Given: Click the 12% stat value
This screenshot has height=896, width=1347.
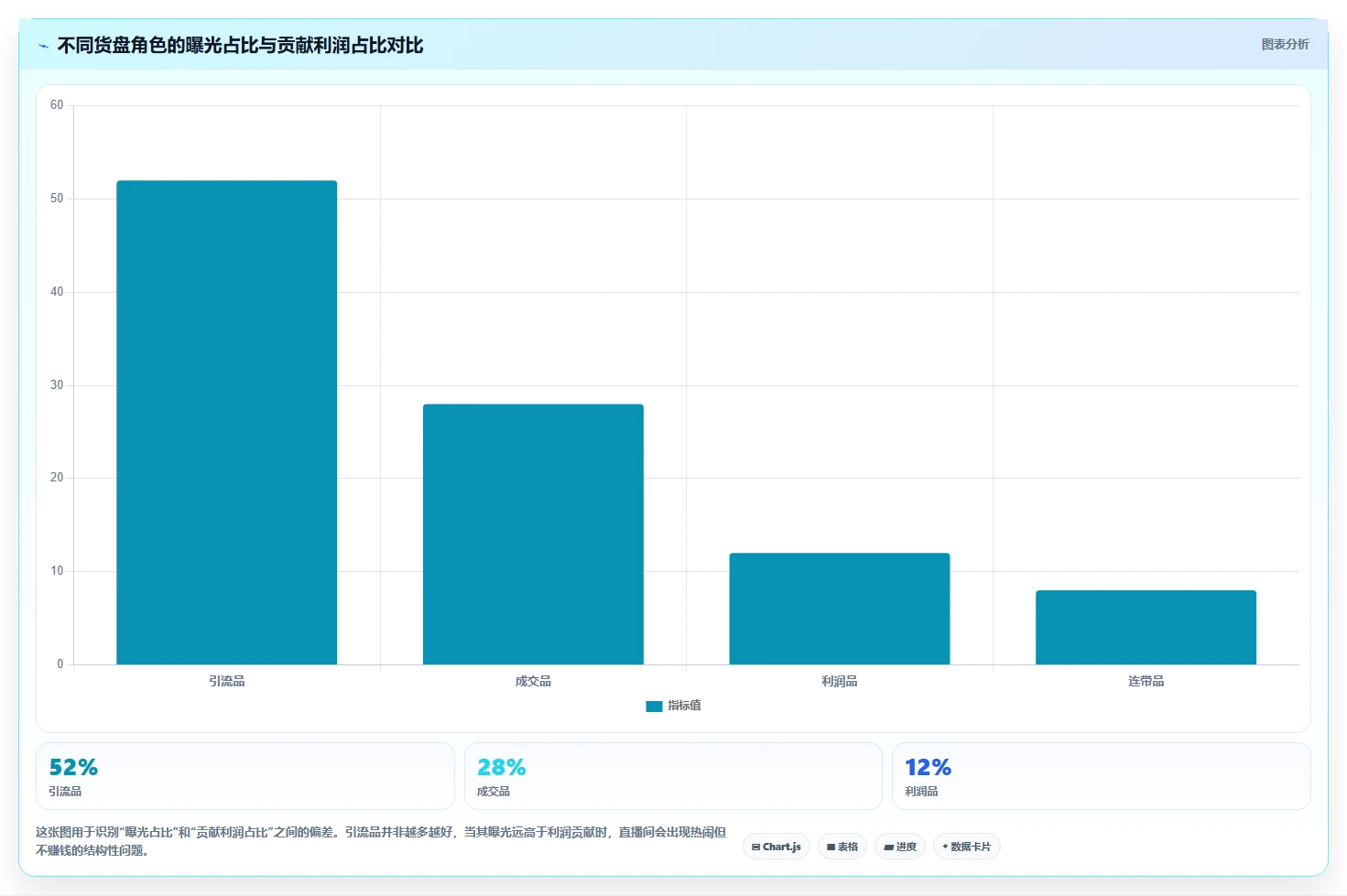Looking at the screenshot, I should (x=929, y=767).
